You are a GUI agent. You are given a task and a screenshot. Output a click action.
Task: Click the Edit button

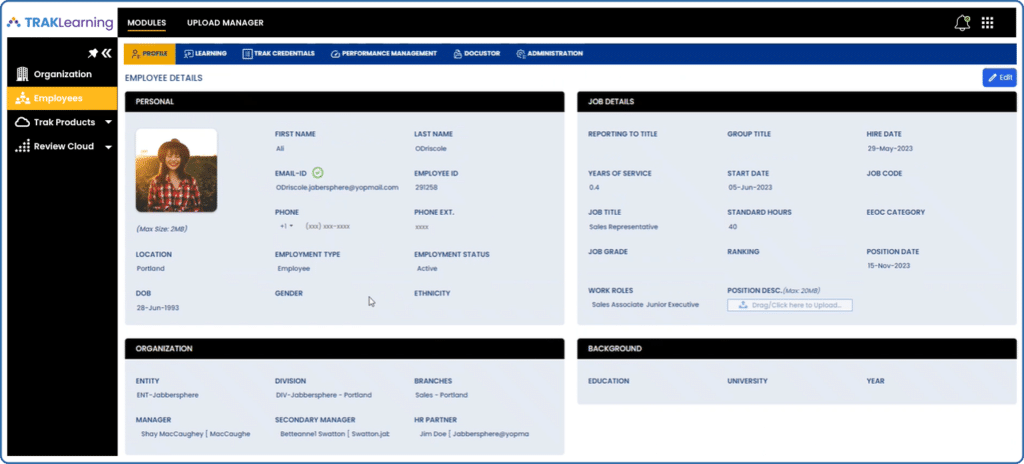coord(999,77)
